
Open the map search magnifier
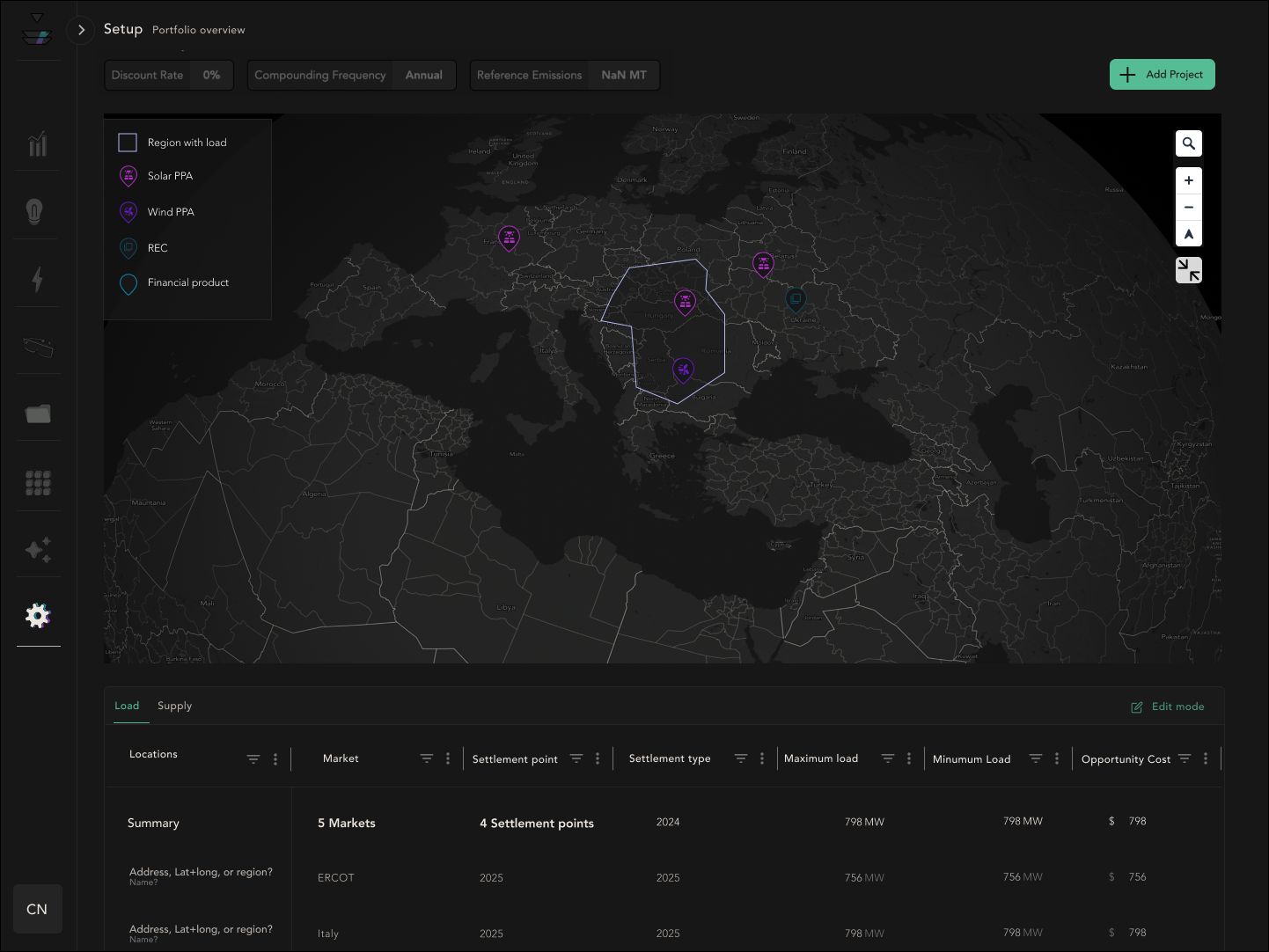pyautogui.click(x=1189, y=143)
